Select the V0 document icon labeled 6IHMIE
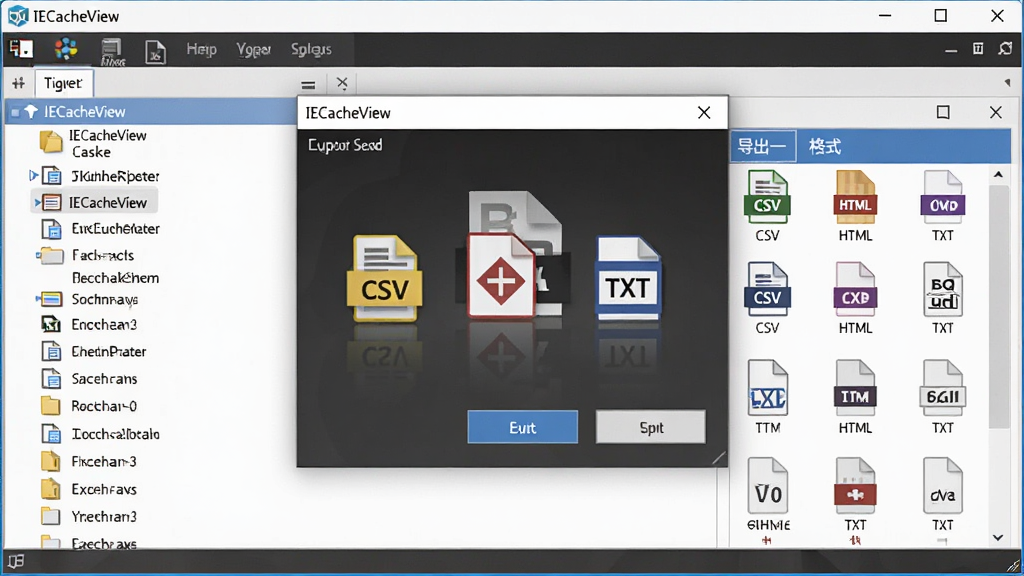The width and height of the screenshot is (1024, 576). click(x=768, y=486)
